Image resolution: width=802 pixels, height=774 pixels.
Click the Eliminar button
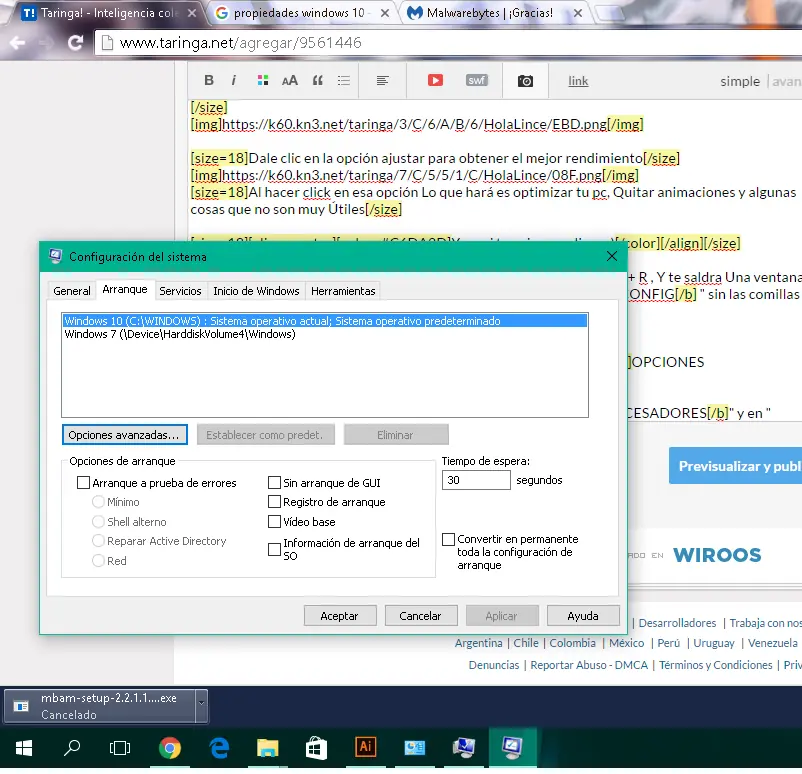[x=396, y=435]
